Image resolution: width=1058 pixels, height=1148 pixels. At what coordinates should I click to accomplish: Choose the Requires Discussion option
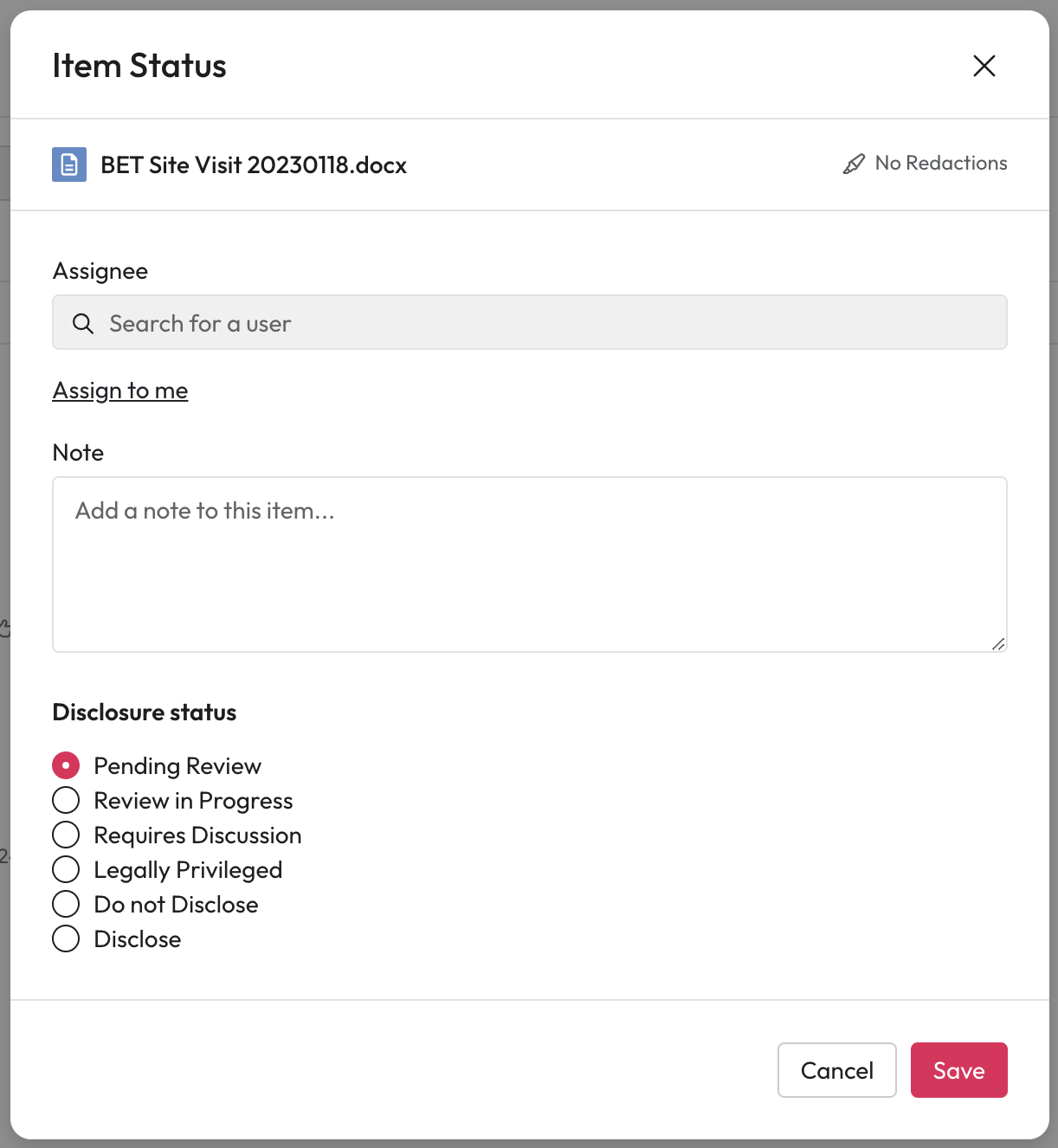pos(66,835)
